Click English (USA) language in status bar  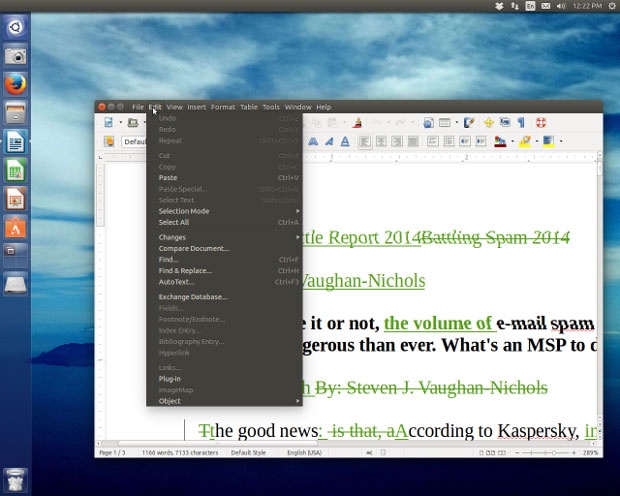click(x=304, y=452)
